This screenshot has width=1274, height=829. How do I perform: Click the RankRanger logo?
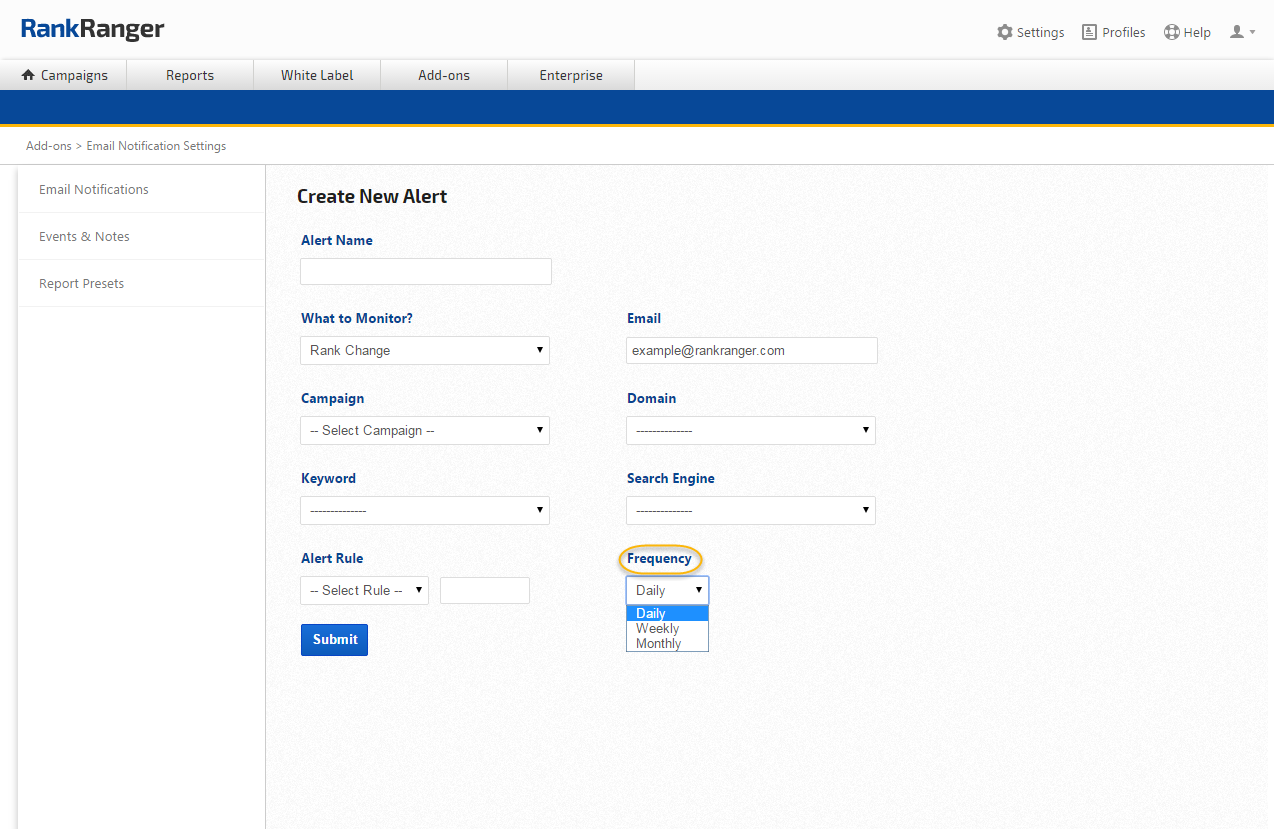pos(93,30)
